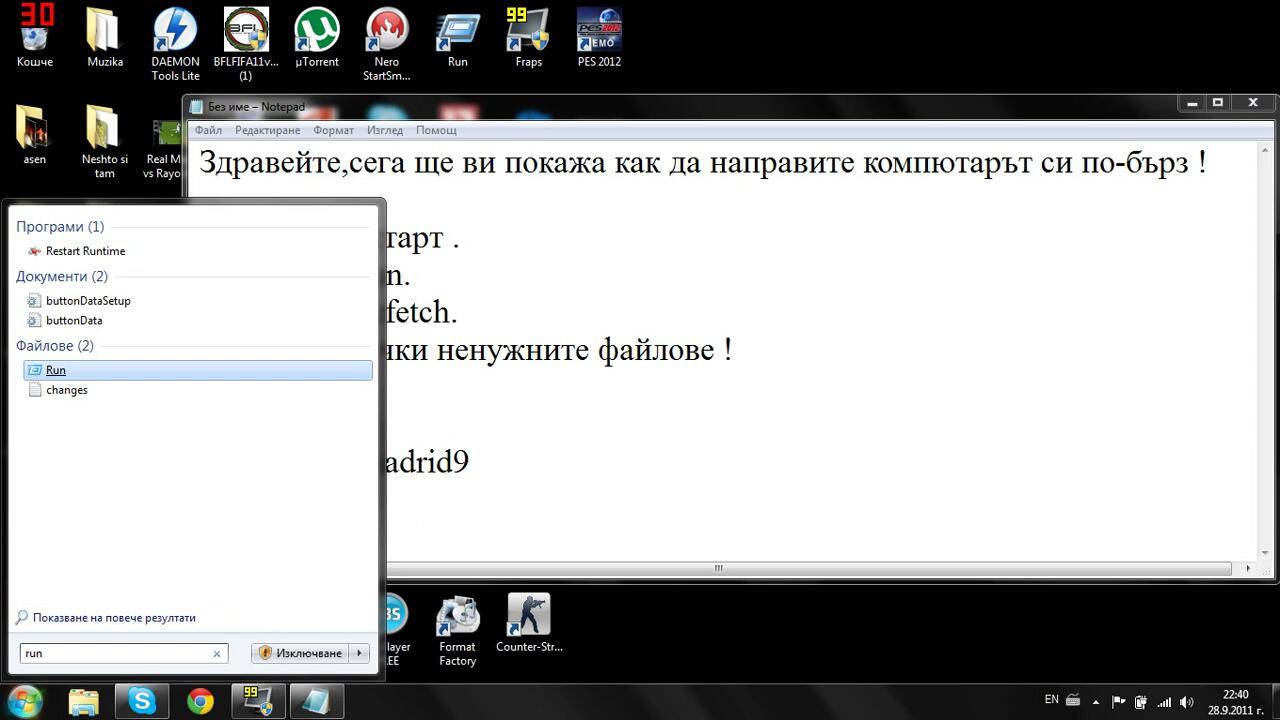Launch the µTorrent desktop shortcut
The height and width of the screenshot is (720, 1280).
click(x=316, y=35)
